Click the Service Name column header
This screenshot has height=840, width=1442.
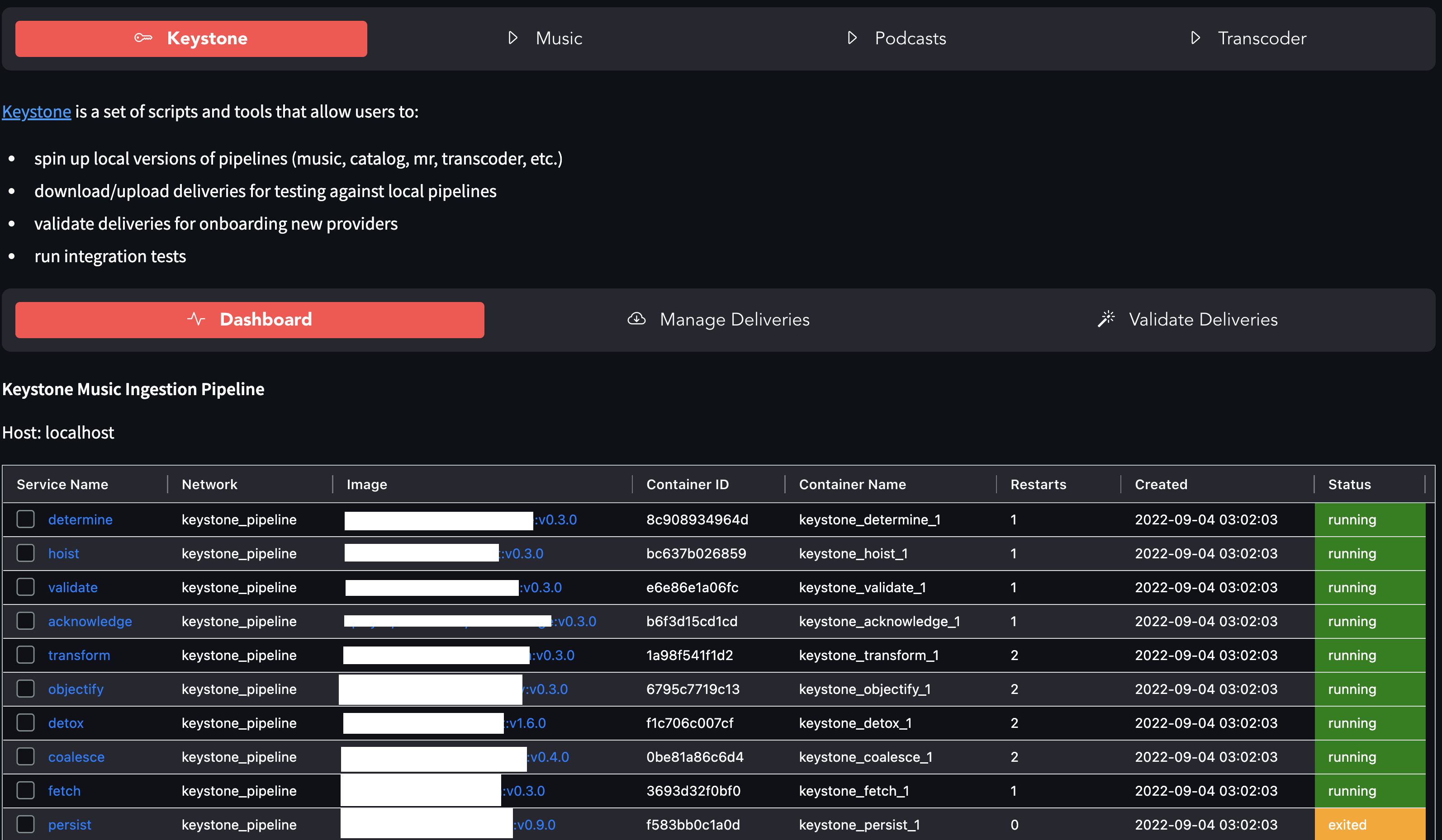(x=62, y=484)
